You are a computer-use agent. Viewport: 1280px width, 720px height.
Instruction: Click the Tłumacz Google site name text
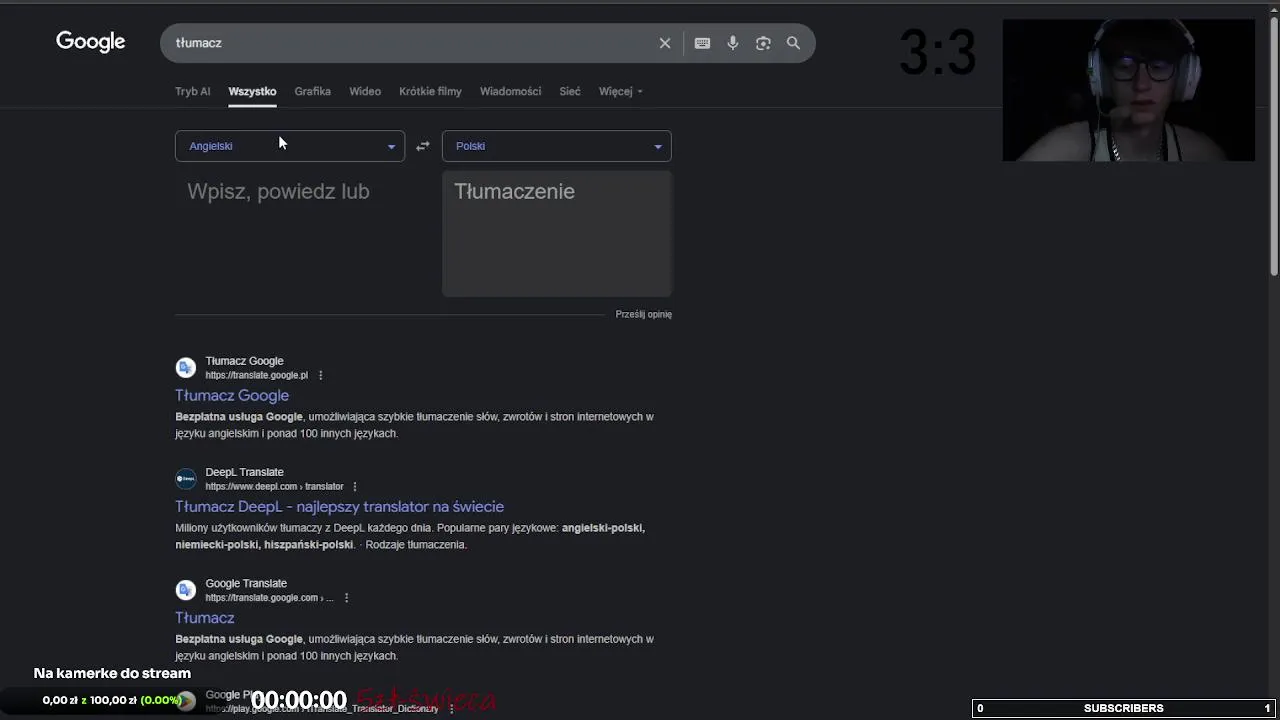pos(244,361)
